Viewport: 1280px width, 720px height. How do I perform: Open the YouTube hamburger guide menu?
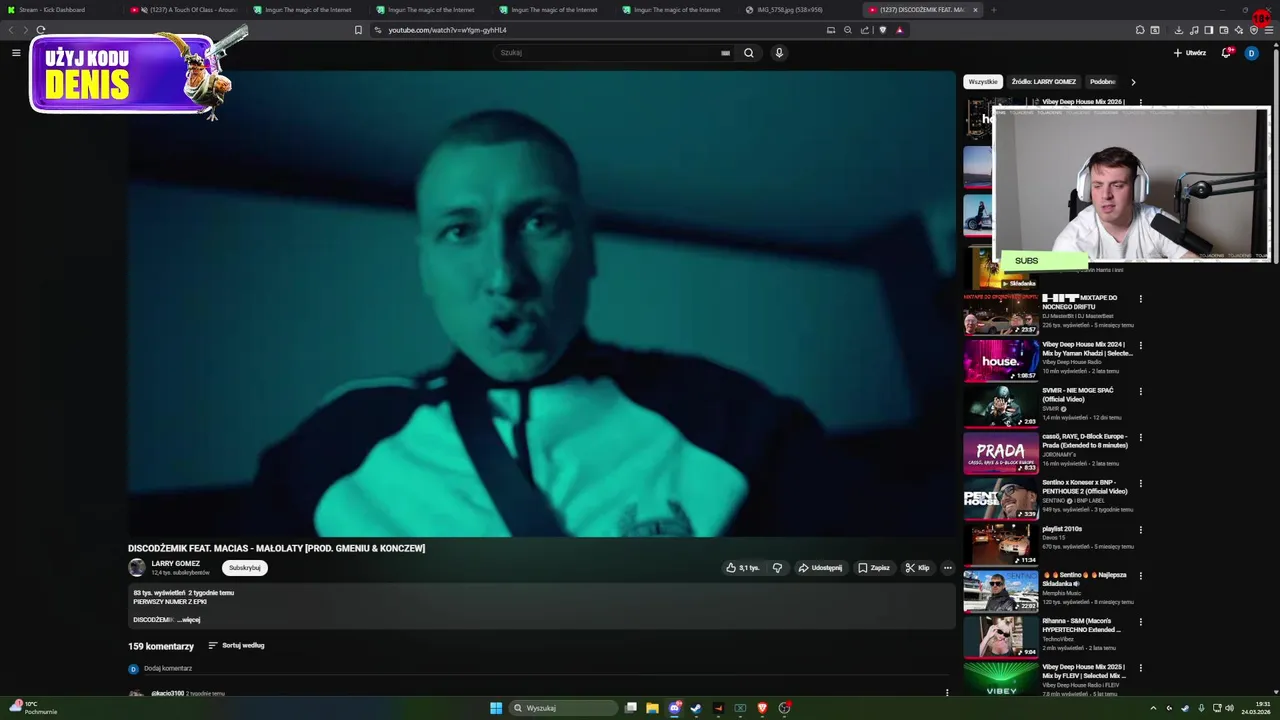[x=16, y=53]
